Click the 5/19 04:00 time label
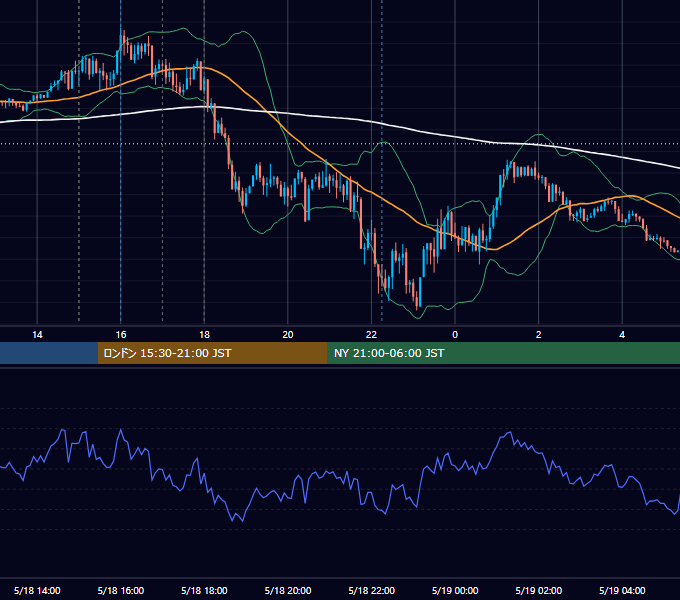This screenshot has width=680, height=600. click(x=622, y=590)
